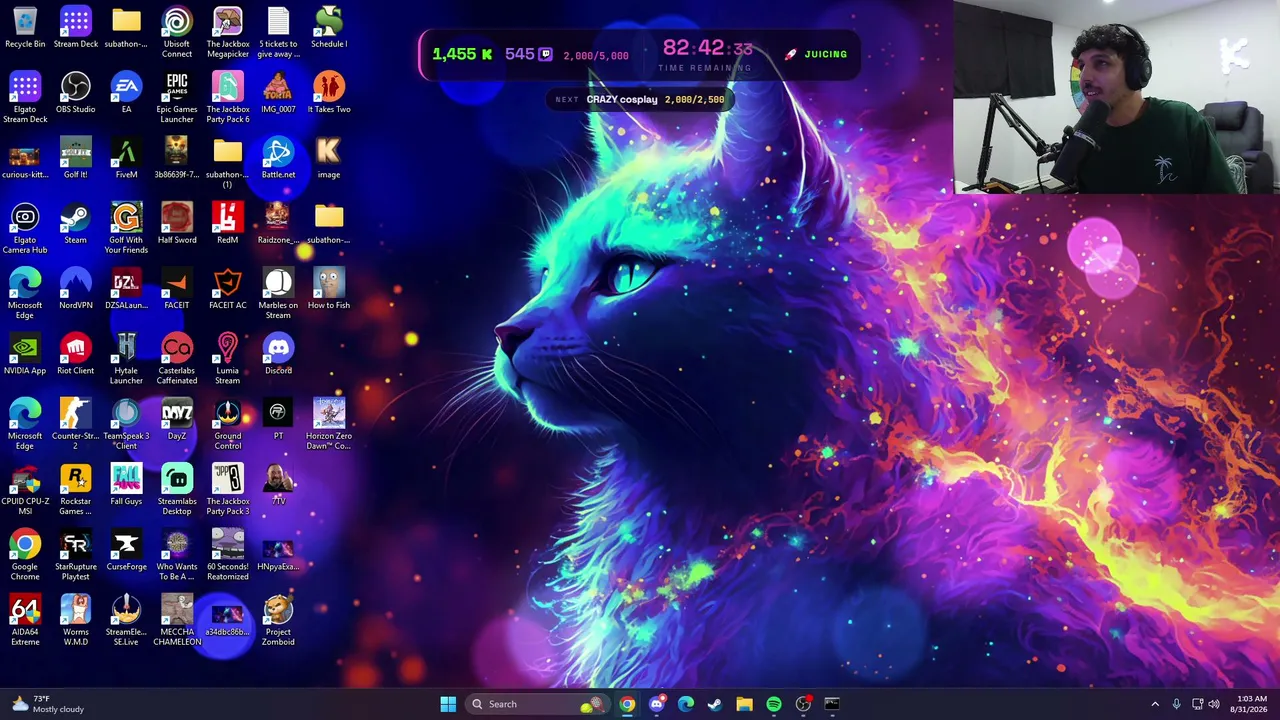Click the 60 Seconds! Reatomized icon

tap(228, 555)
